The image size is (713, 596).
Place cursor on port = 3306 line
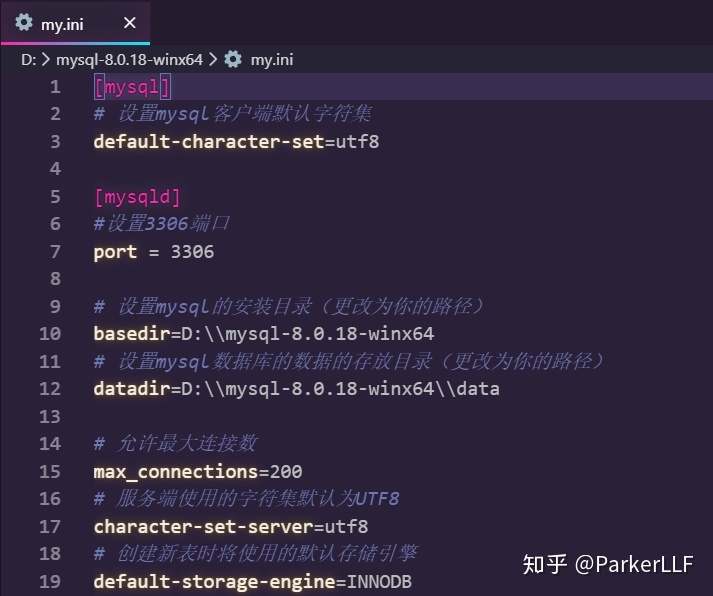[x=154, y=252]
